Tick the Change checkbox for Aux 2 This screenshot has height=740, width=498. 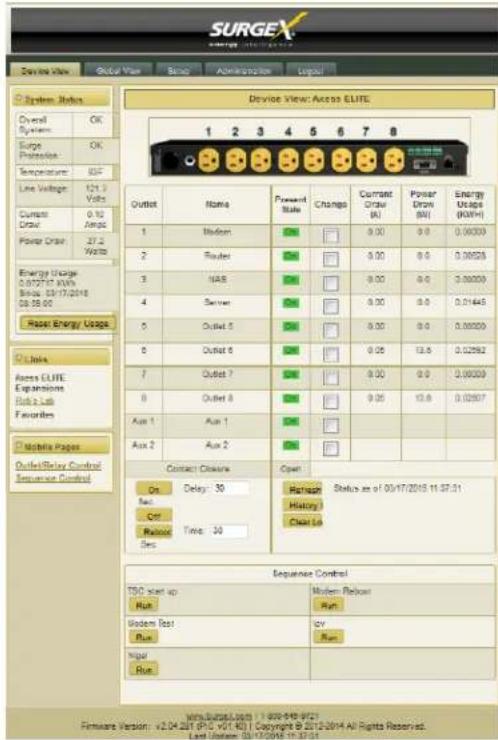tap(331, 448)
